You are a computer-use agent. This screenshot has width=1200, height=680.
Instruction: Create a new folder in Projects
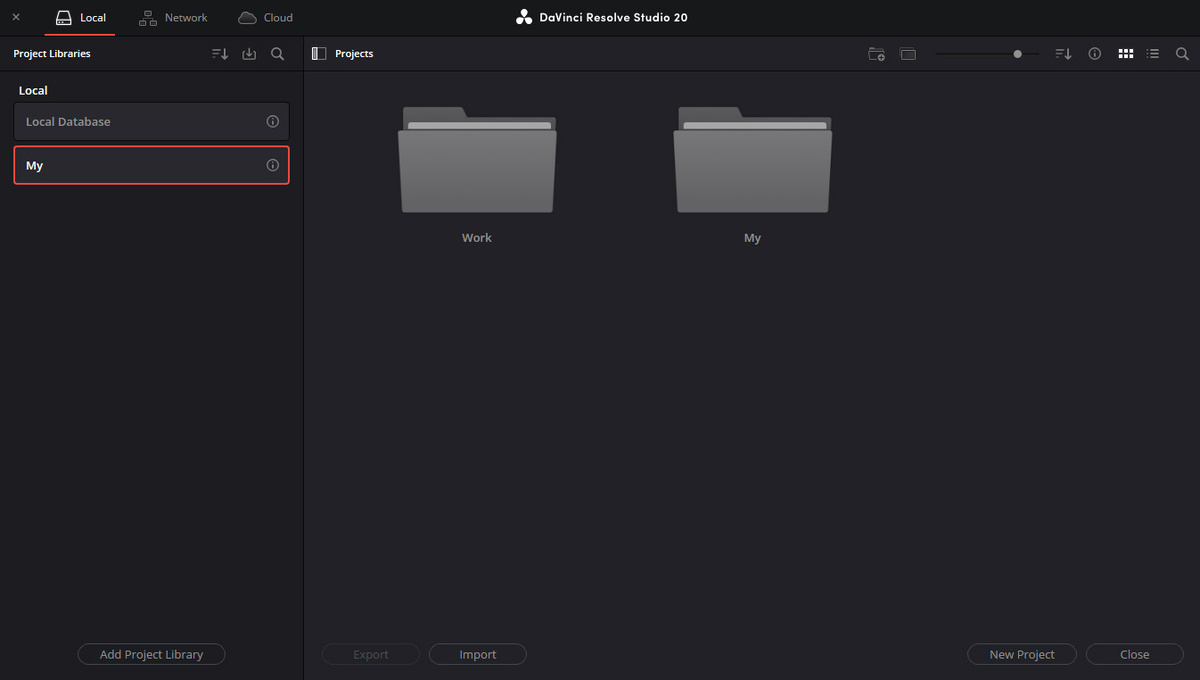click(x=877, y=54)
